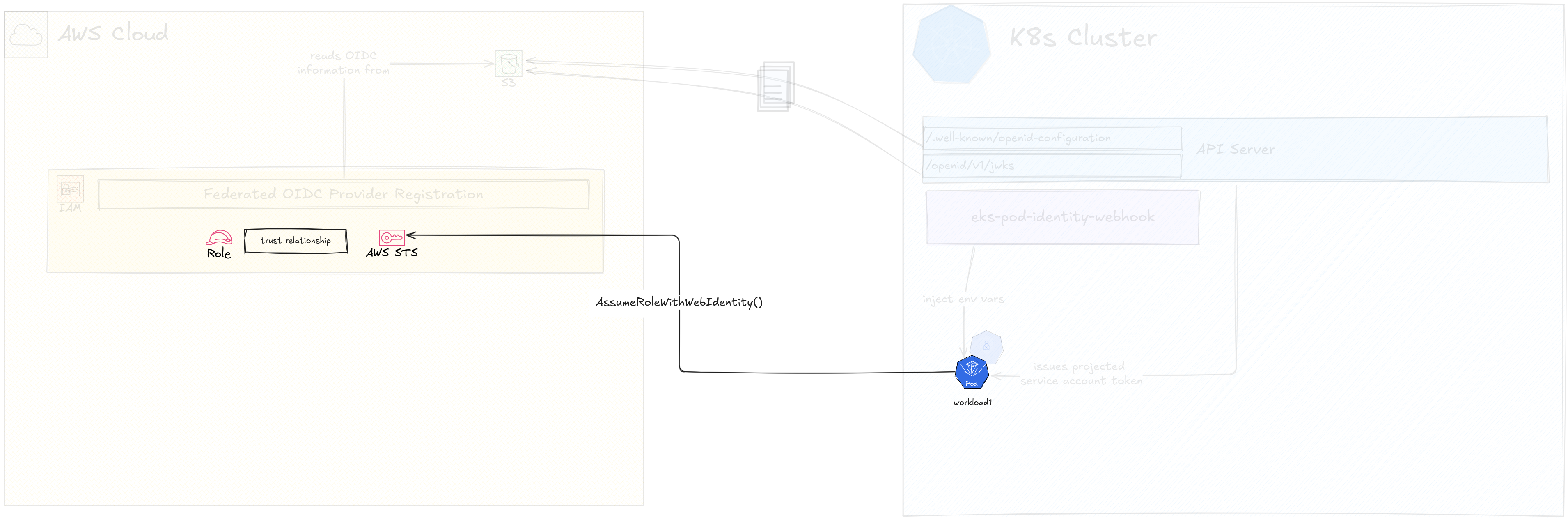Select the AWS STS label text
The width and height of the screenshot is (1568, 520).
(392, 253)
